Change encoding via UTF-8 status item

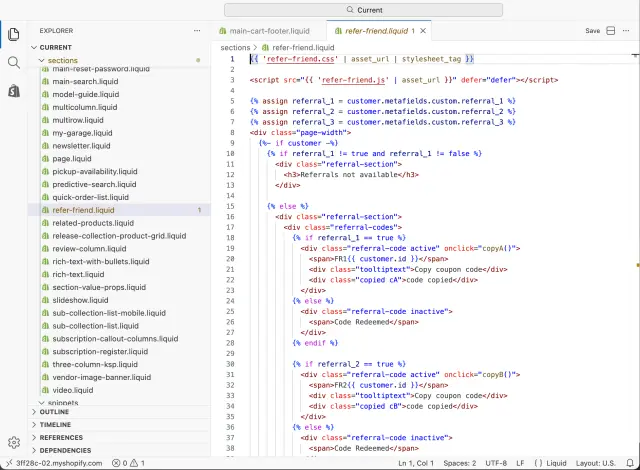point(496,463)
